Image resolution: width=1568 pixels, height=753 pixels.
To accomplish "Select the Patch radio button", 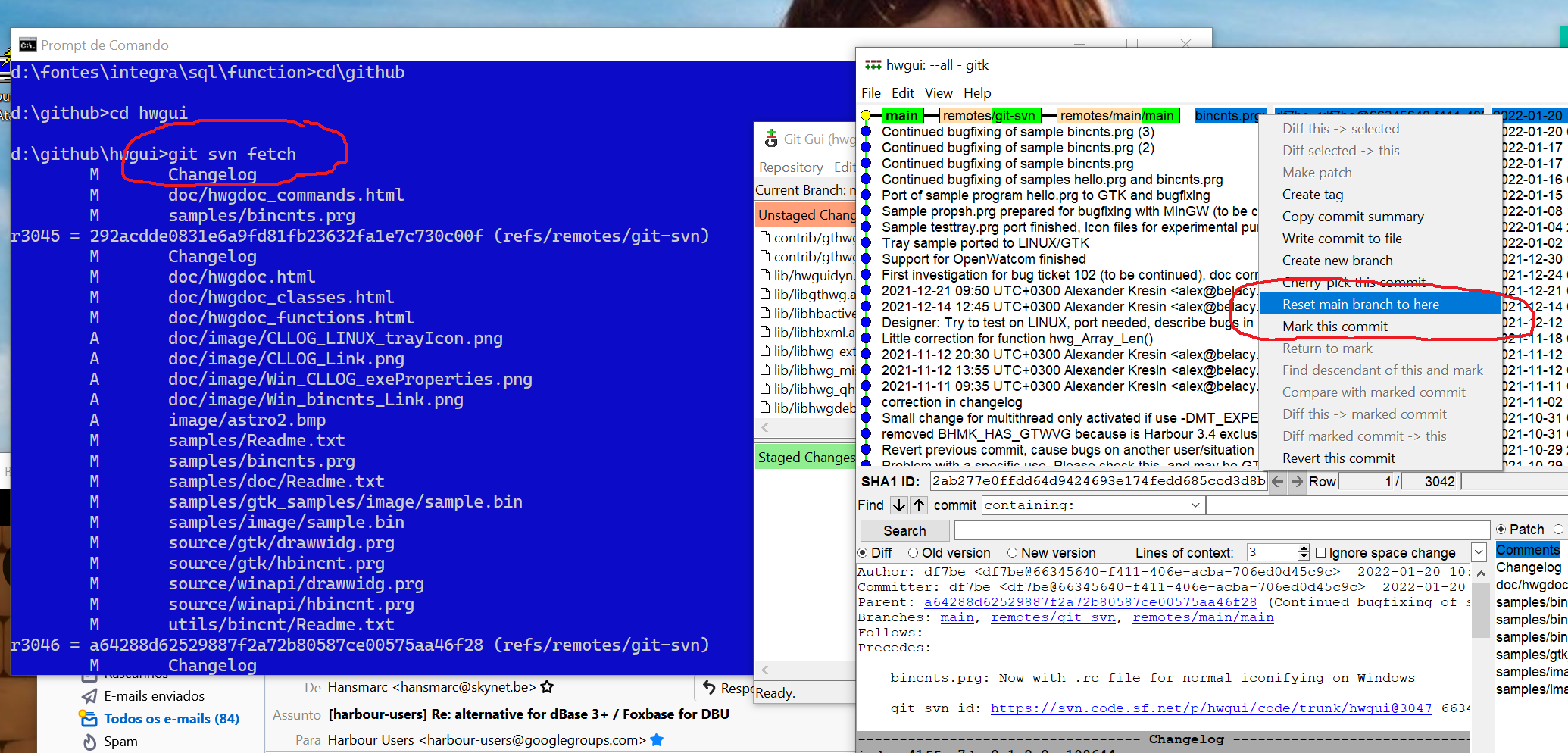I will [1501, 529].
